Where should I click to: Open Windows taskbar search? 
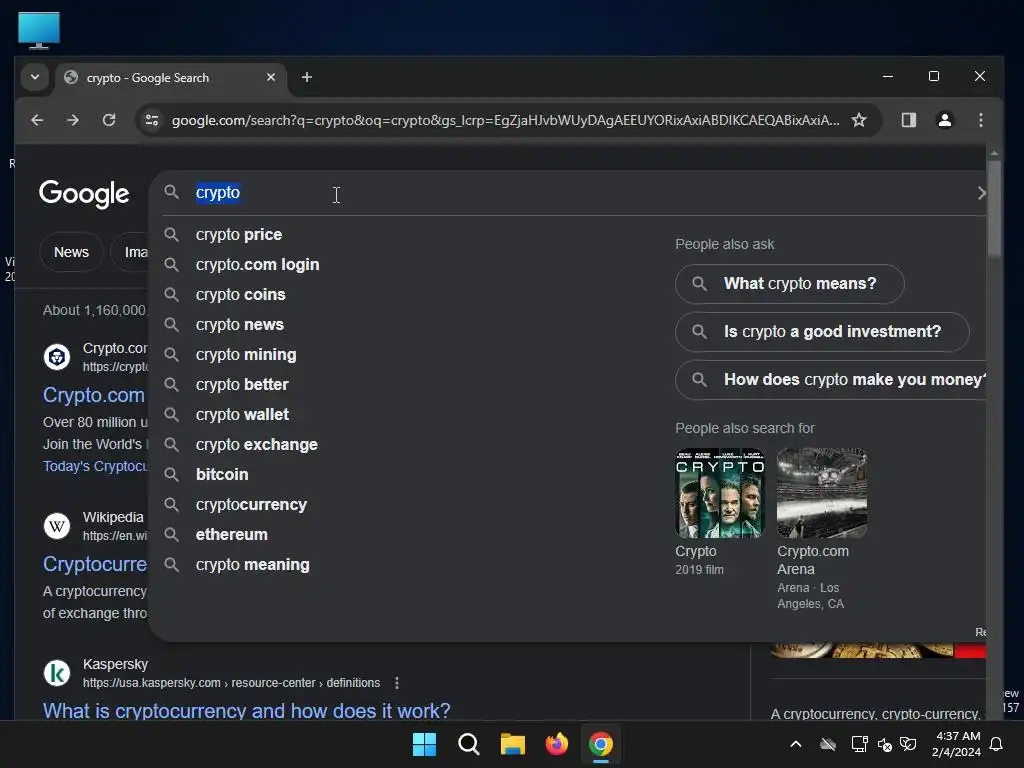click(468, 744)
